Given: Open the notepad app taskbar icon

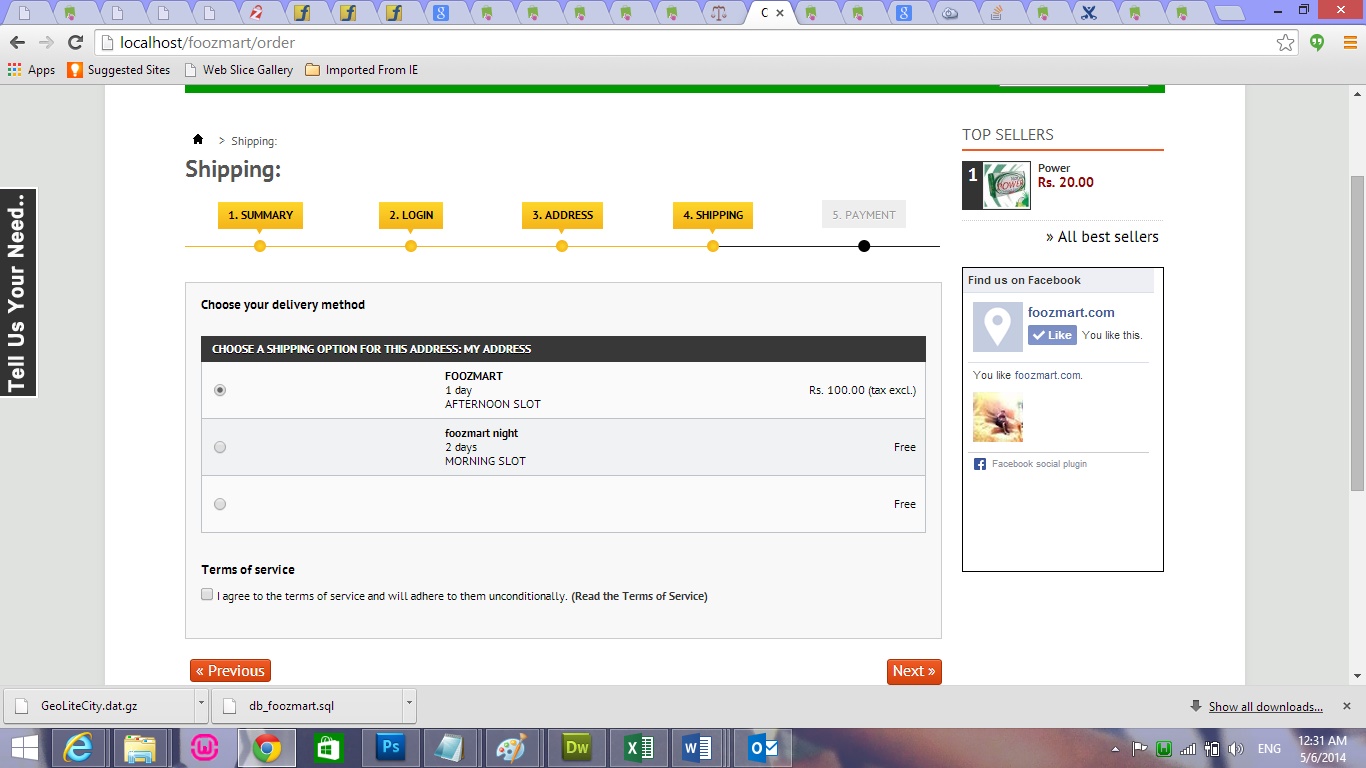Looking at the screenshot, I should point(451,748).
